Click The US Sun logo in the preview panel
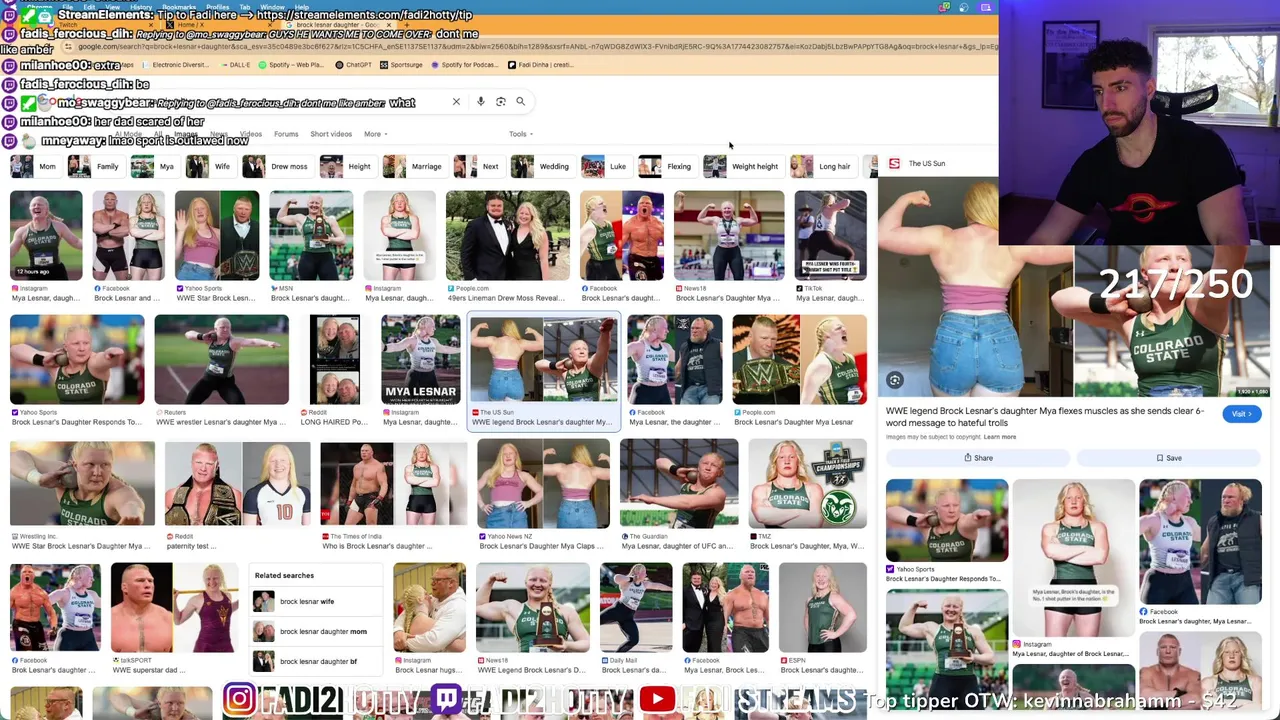Screen dimensions: 1280x720 coord(895,164)
